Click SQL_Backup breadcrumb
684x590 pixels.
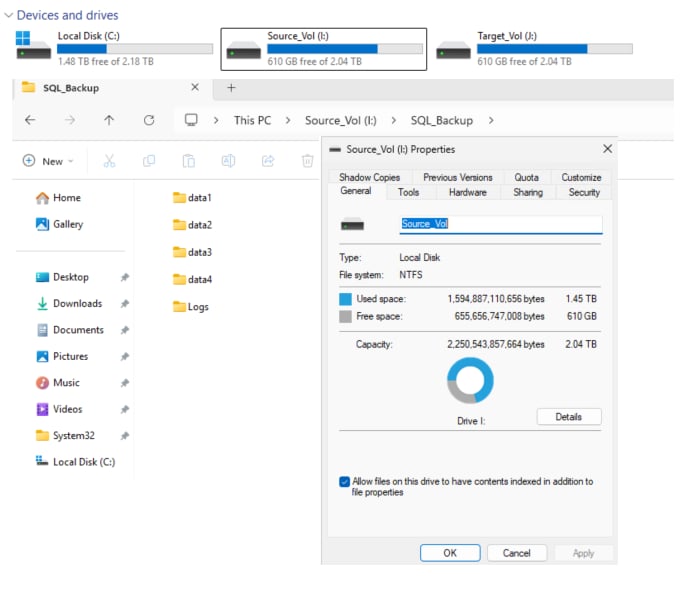[441, 120]
